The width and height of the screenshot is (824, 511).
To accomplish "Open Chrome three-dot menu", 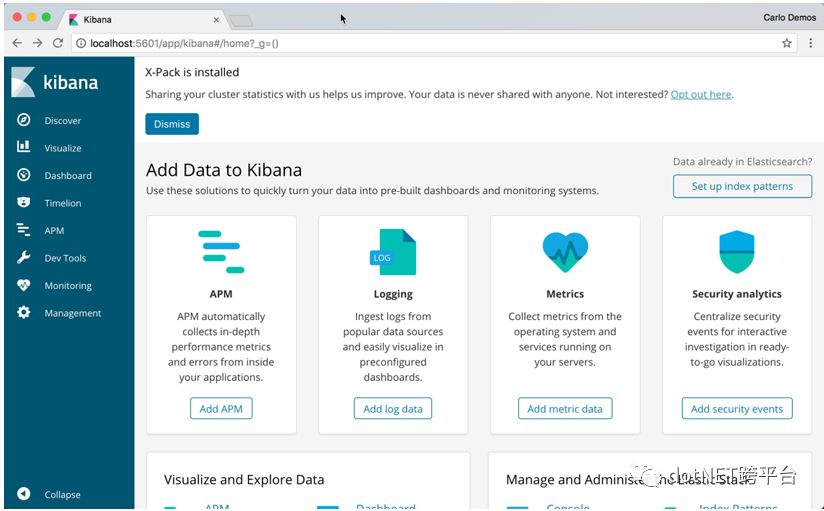I will point(810,43).
